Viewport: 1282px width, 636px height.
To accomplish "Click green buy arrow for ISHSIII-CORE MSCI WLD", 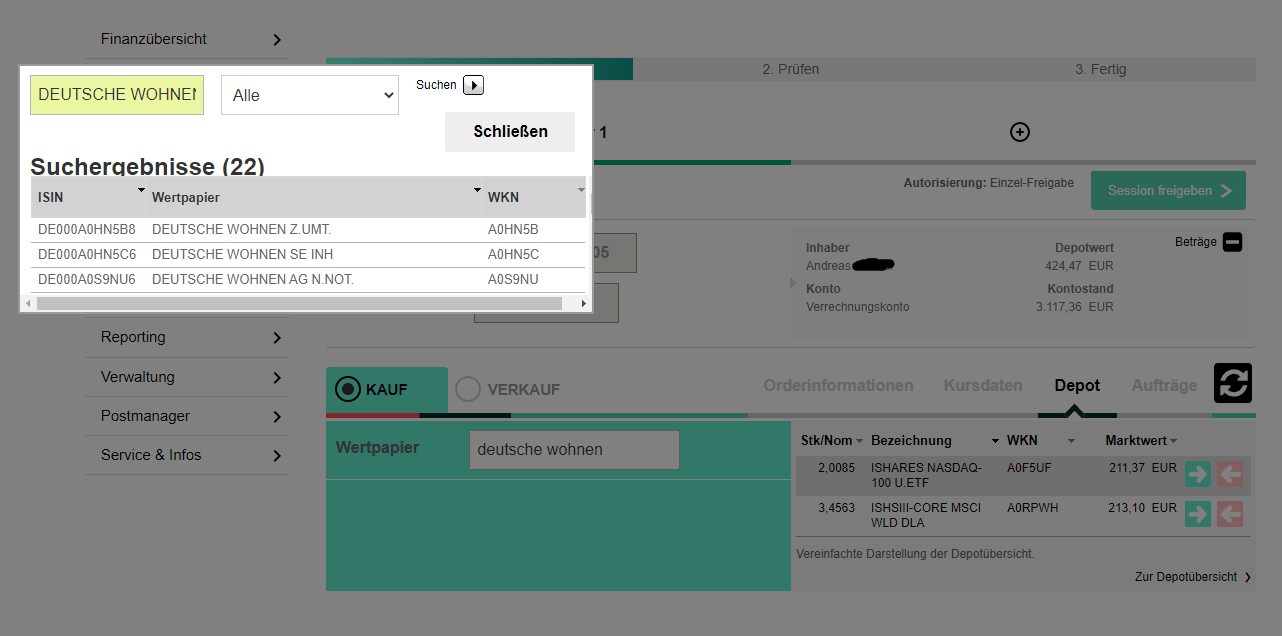I will pos(1197,514).
